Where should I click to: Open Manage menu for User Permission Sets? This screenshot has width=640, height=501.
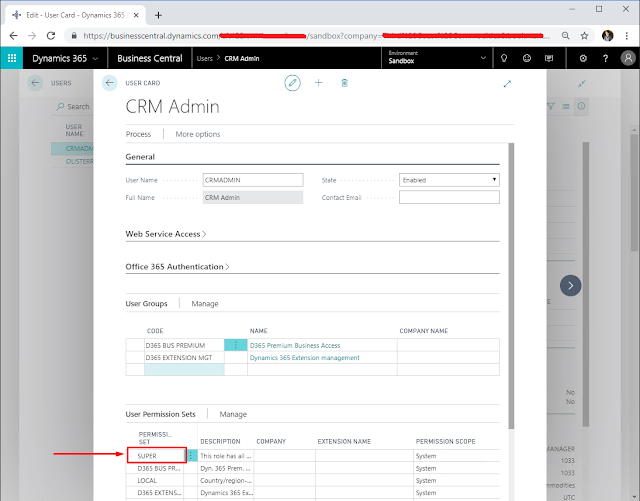tap(233, 414)
